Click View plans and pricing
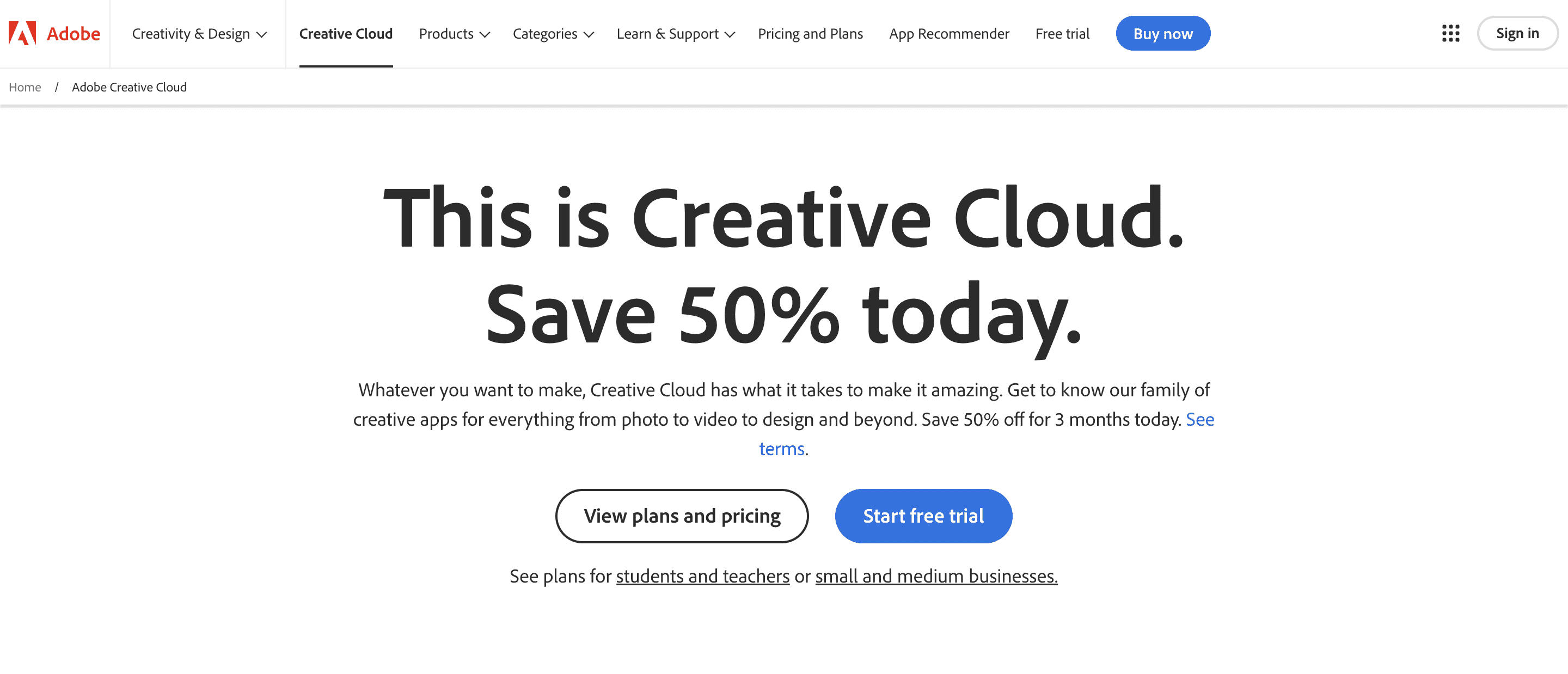 point(682,516)
